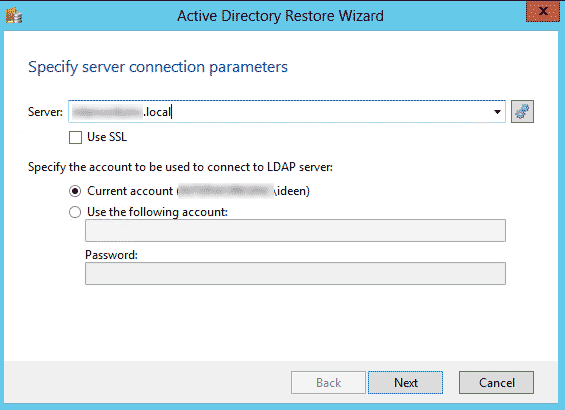Click the LDAP server account instruction text

coord(180,167)
